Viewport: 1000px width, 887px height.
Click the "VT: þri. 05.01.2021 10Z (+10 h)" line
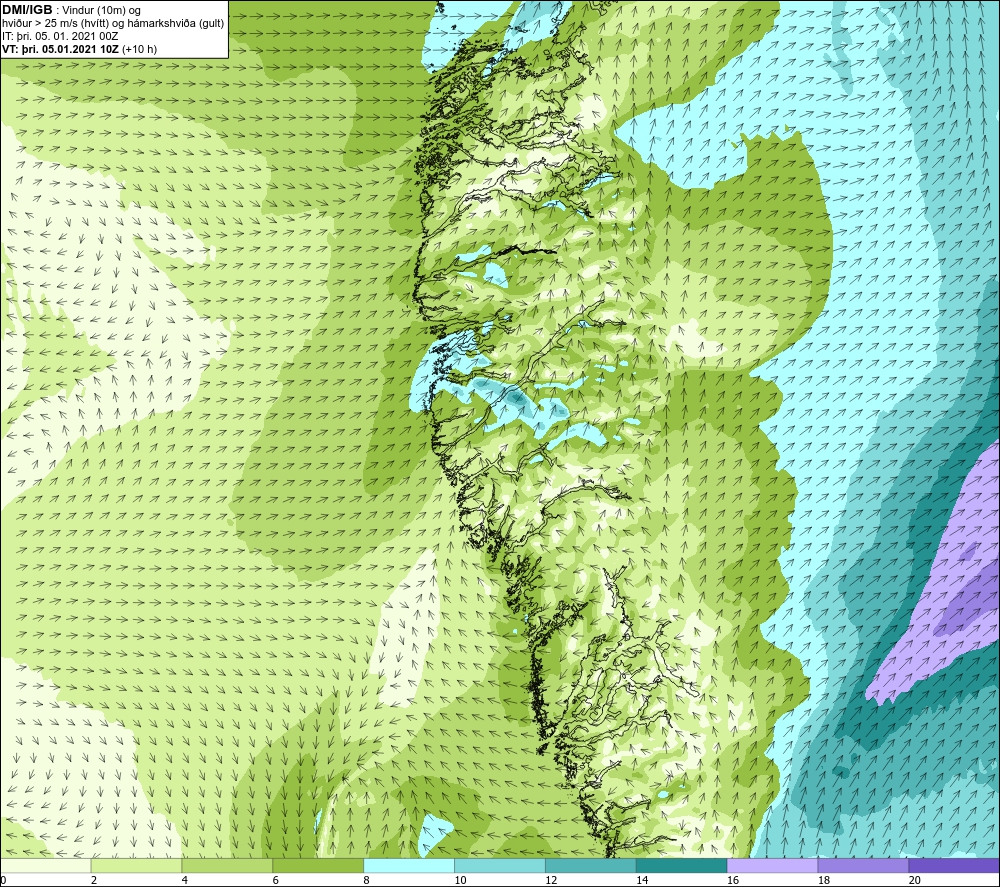79,49
